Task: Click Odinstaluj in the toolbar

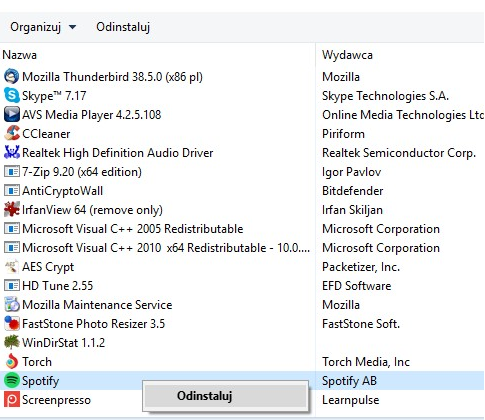Action: point(123,27)
